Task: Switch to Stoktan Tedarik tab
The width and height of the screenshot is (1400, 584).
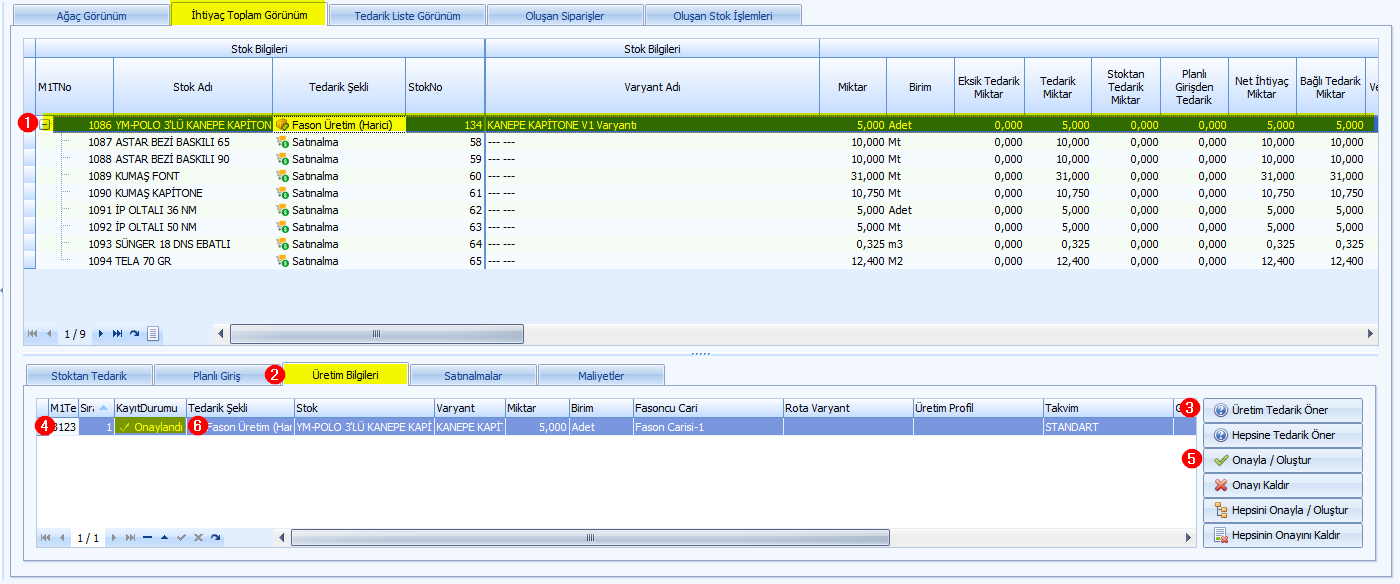Action: [90, 376]
